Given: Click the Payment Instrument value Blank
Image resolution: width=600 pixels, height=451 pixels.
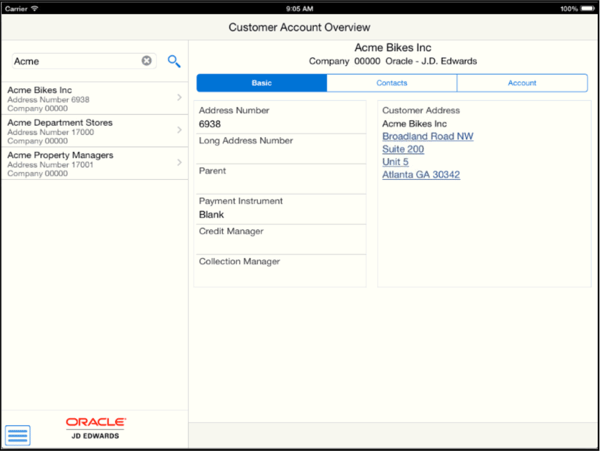Looking at the screenshot, I should [211, 215].
